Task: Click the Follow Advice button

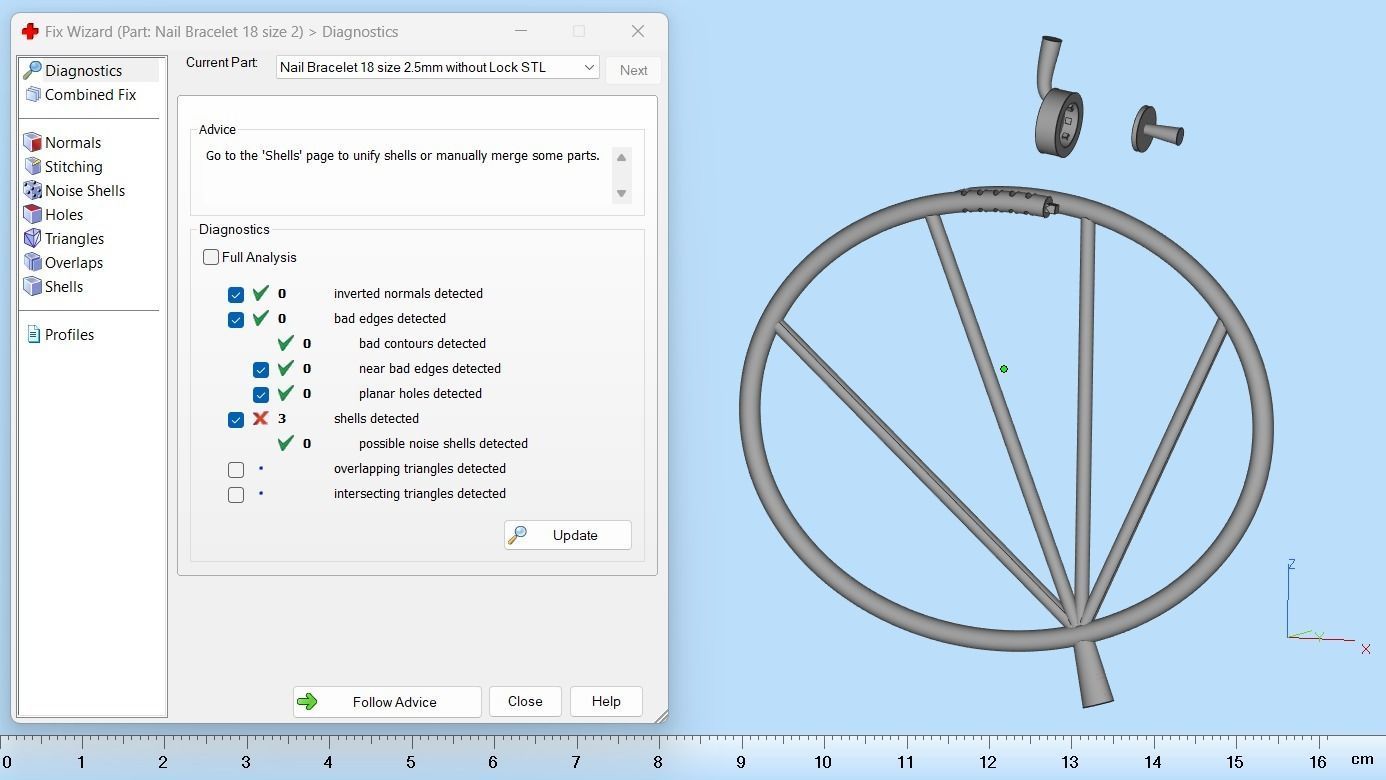Action: [x=387, y=702]
